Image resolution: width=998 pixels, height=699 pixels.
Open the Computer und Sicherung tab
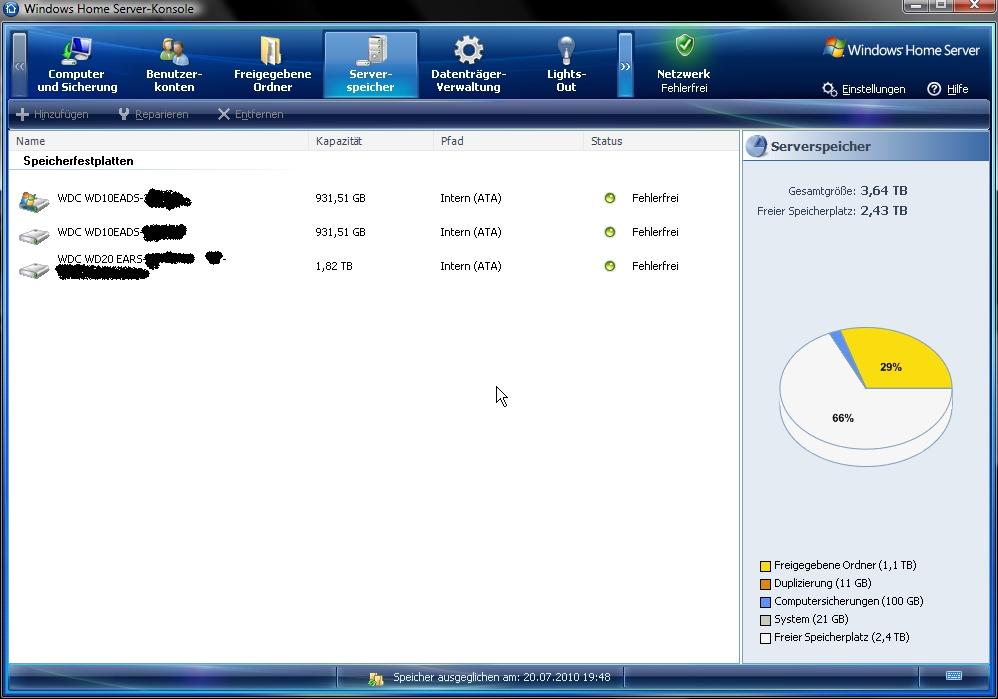click(x=77, y=65)
